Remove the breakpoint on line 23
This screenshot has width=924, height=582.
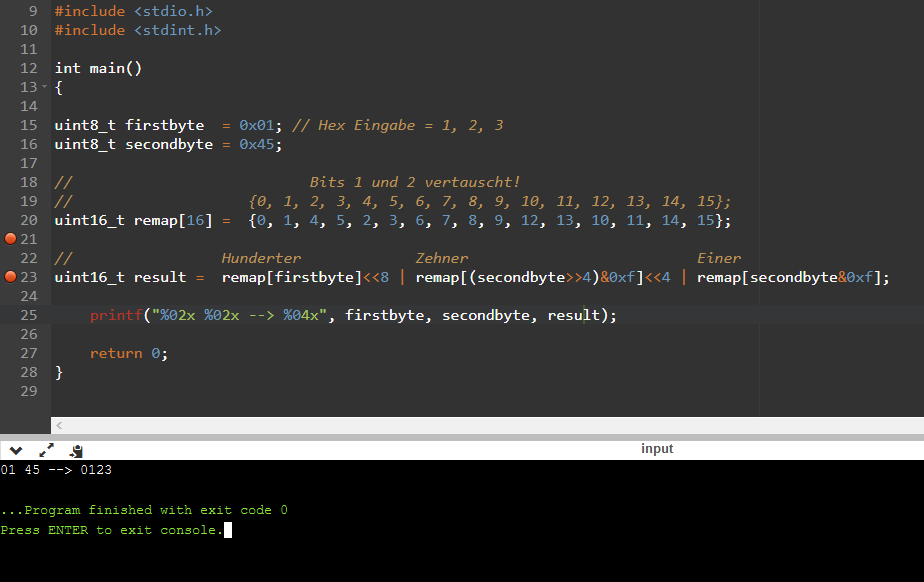(x=11, y=276)
